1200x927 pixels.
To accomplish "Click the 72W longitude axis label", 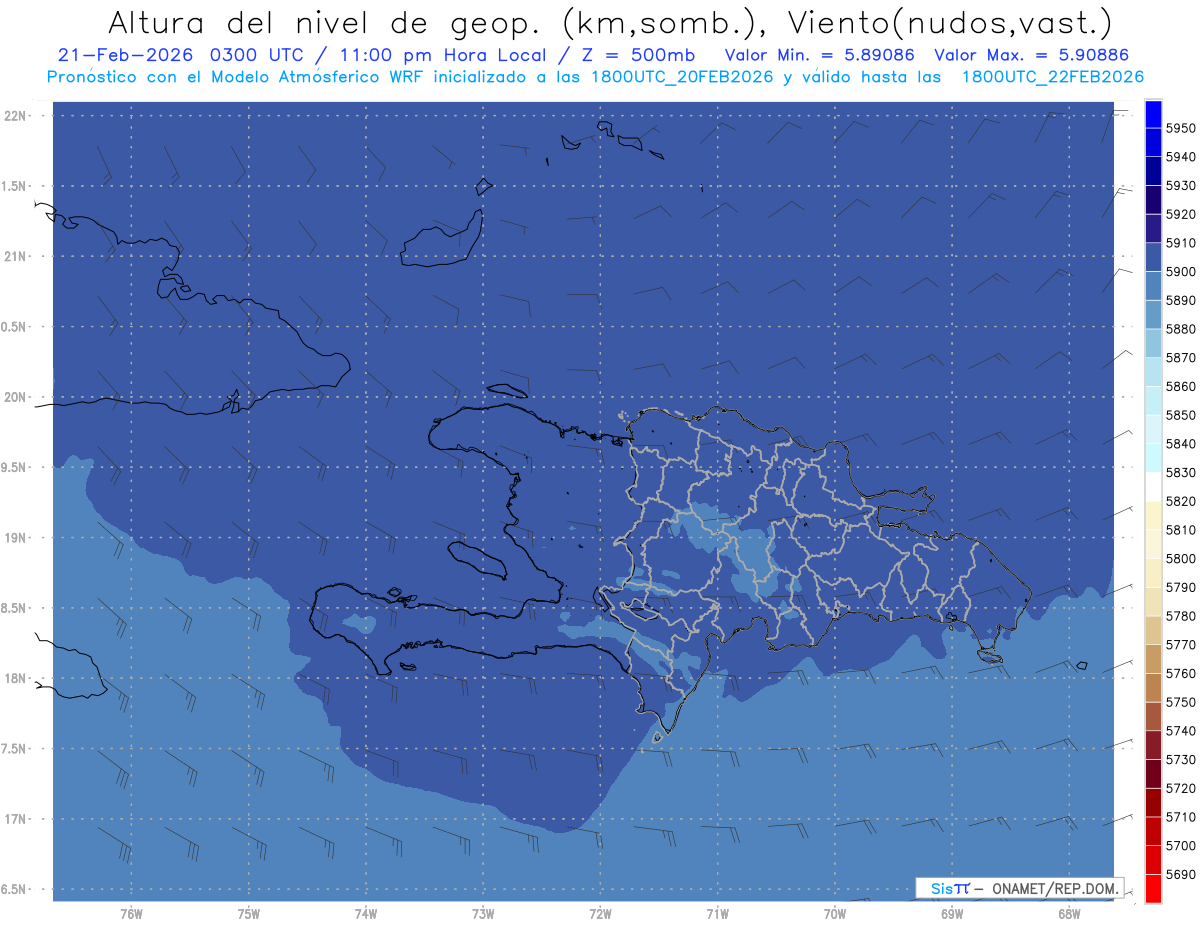I will 600,914.
